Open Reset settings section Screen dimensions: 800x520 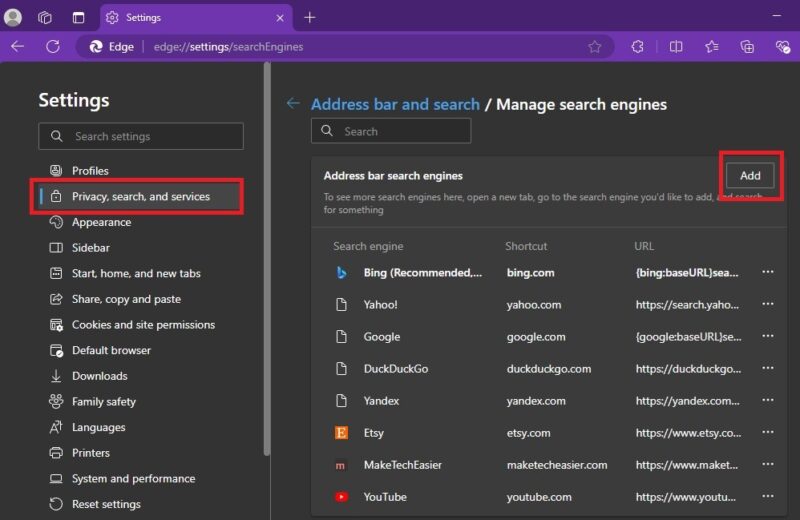click(106, 504)
